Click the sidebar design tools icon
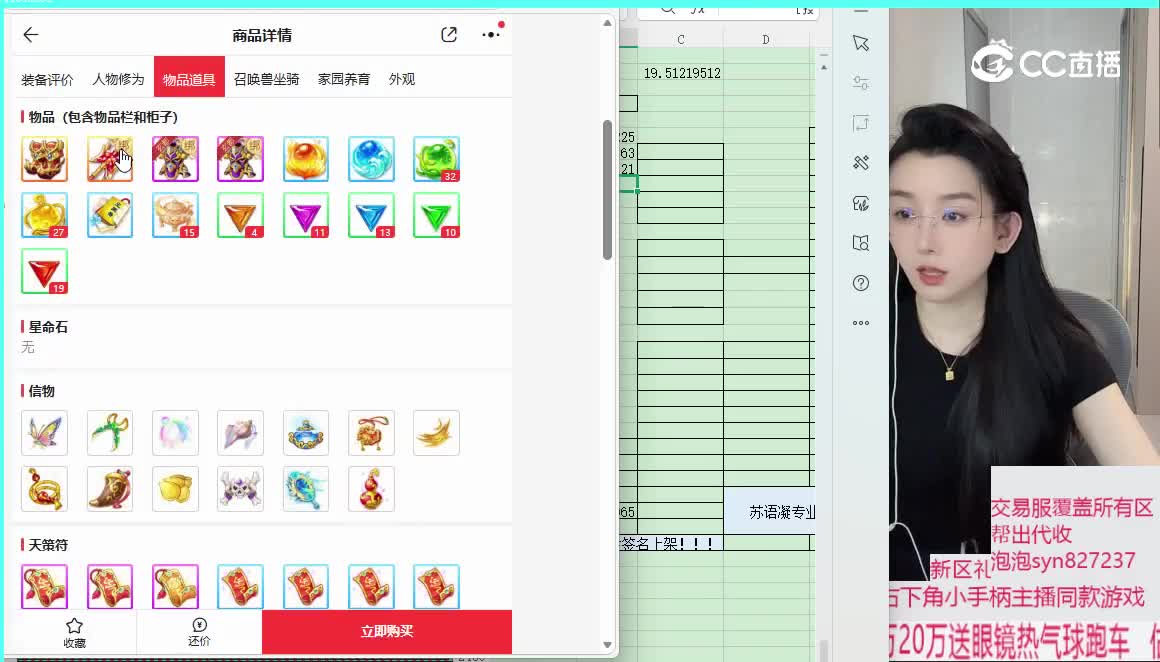Image resolution: width=1160 pixels, height=662 pixels. (x=860, y=163)
